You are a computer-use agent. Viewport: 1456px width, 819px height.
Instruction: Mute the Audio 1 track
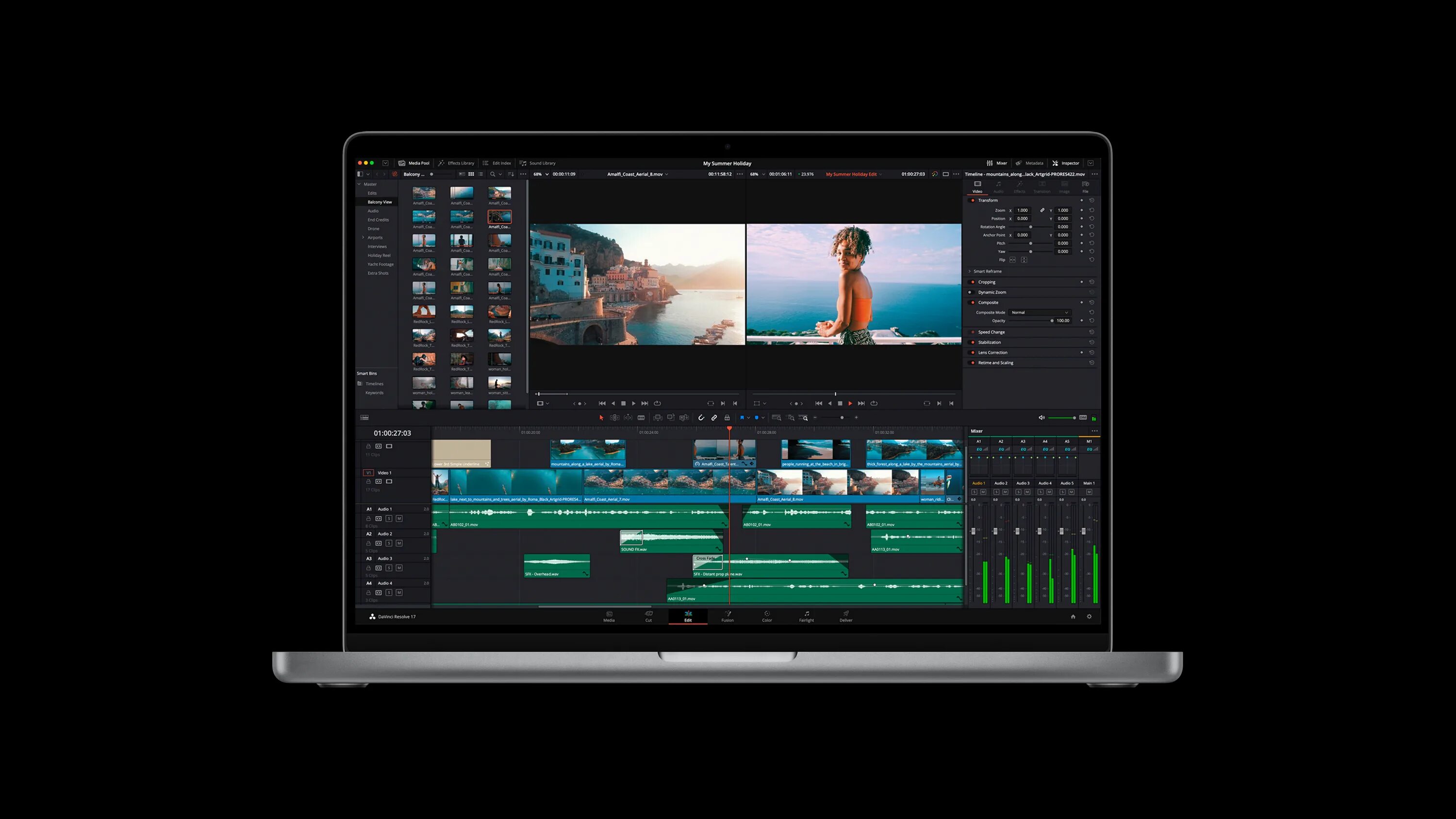pyautogui.click(x=399, y=518)
